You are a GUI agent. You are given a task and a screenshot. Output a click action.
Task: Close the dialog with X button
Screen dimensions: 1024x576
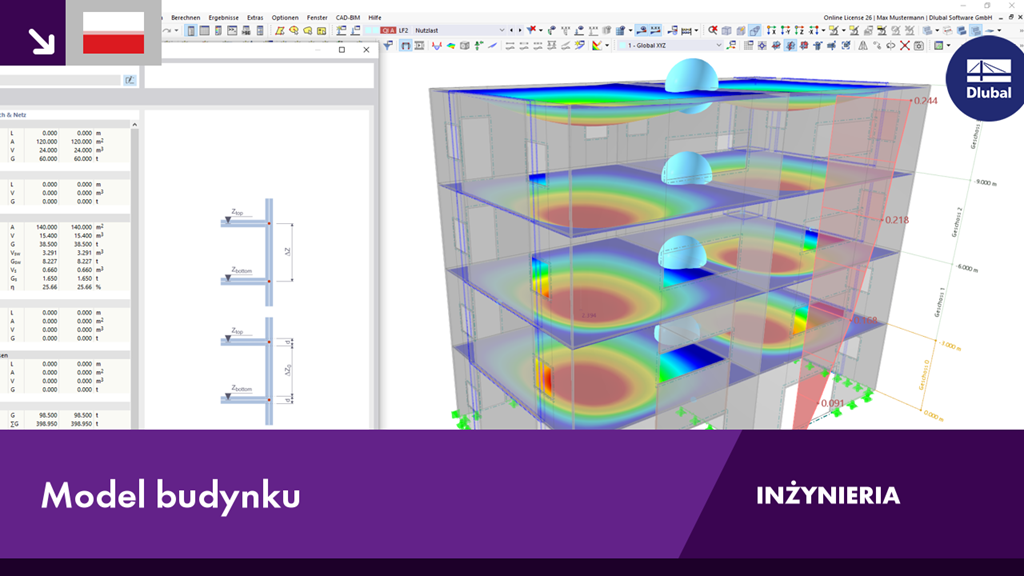[366, 50]
